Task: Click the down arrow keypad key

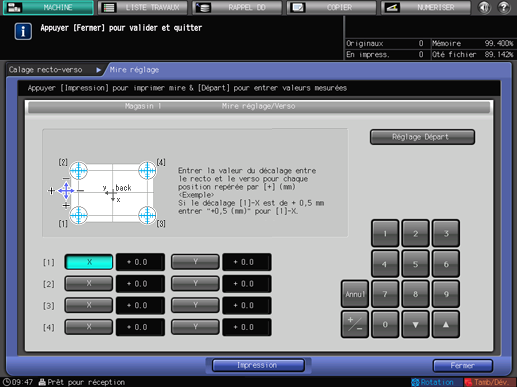Action: 415,324
